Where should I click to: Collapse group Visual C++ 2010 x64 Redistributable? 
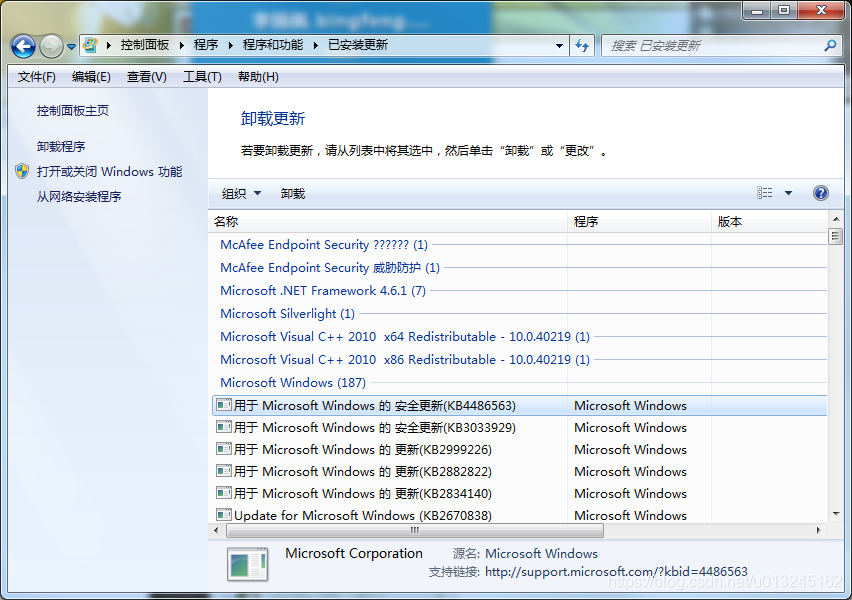click(405, 336)
